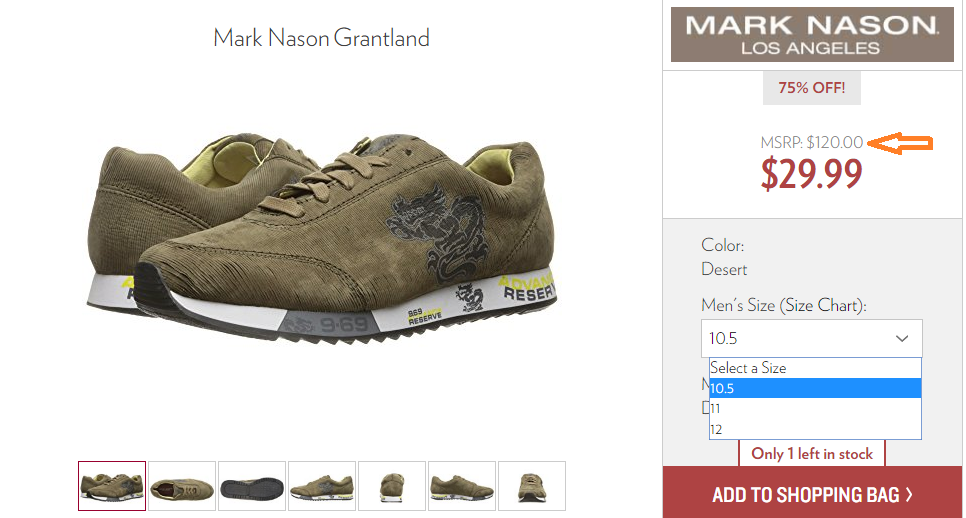The height and width of the screenshot is (518, 966).
Task: Click the Mark Nason Grantland product title
Action: click(321, 38)
